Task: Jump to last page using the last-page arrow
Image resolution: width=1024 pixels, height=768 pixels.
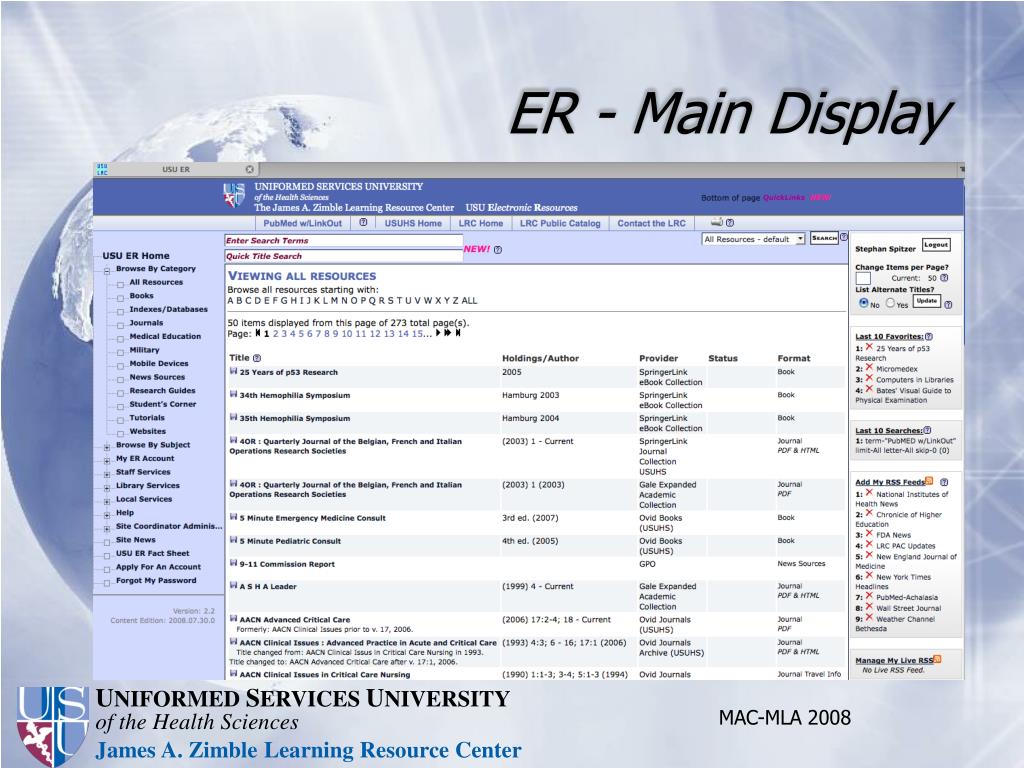Action: pos(458,333)
